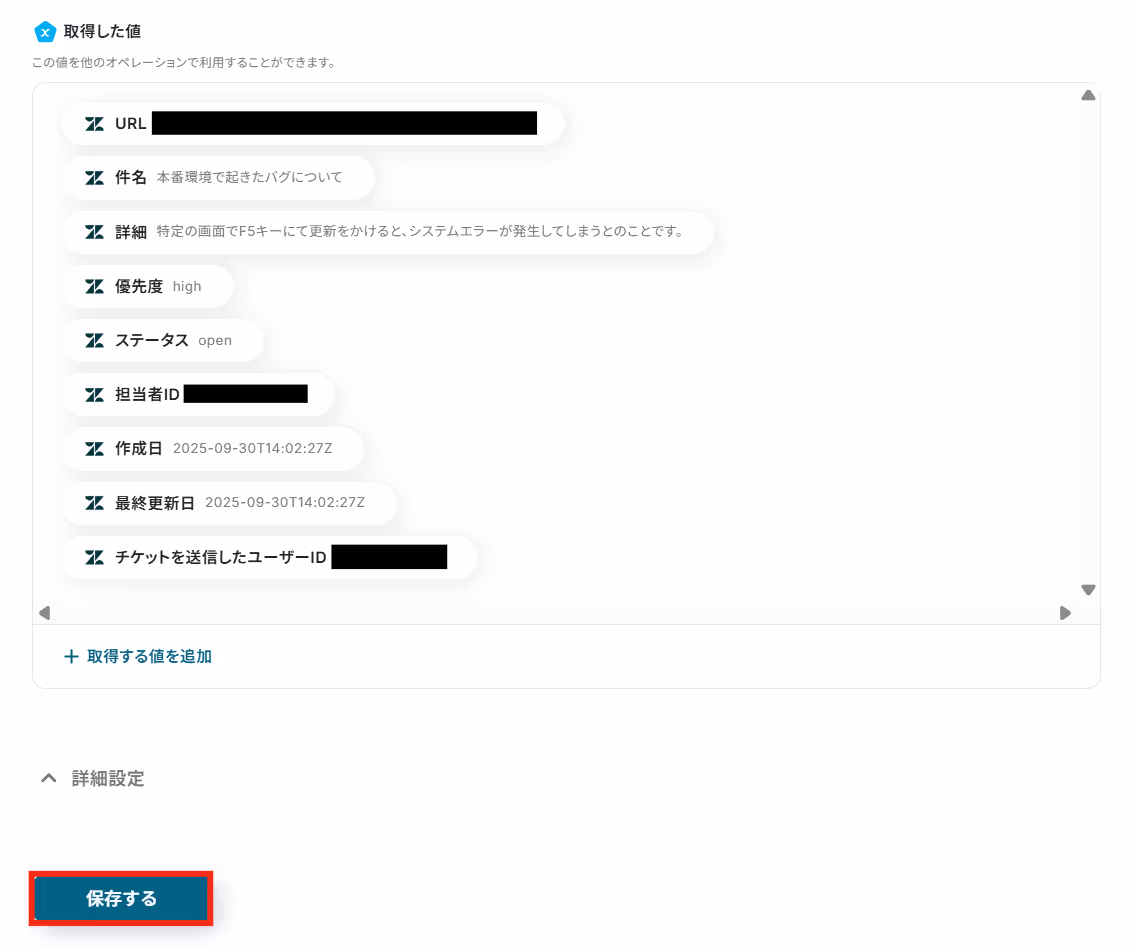The width and height of the screenshot is (1135, 949).
Task: Select the 件名 value chip
Action: point(219,178)
